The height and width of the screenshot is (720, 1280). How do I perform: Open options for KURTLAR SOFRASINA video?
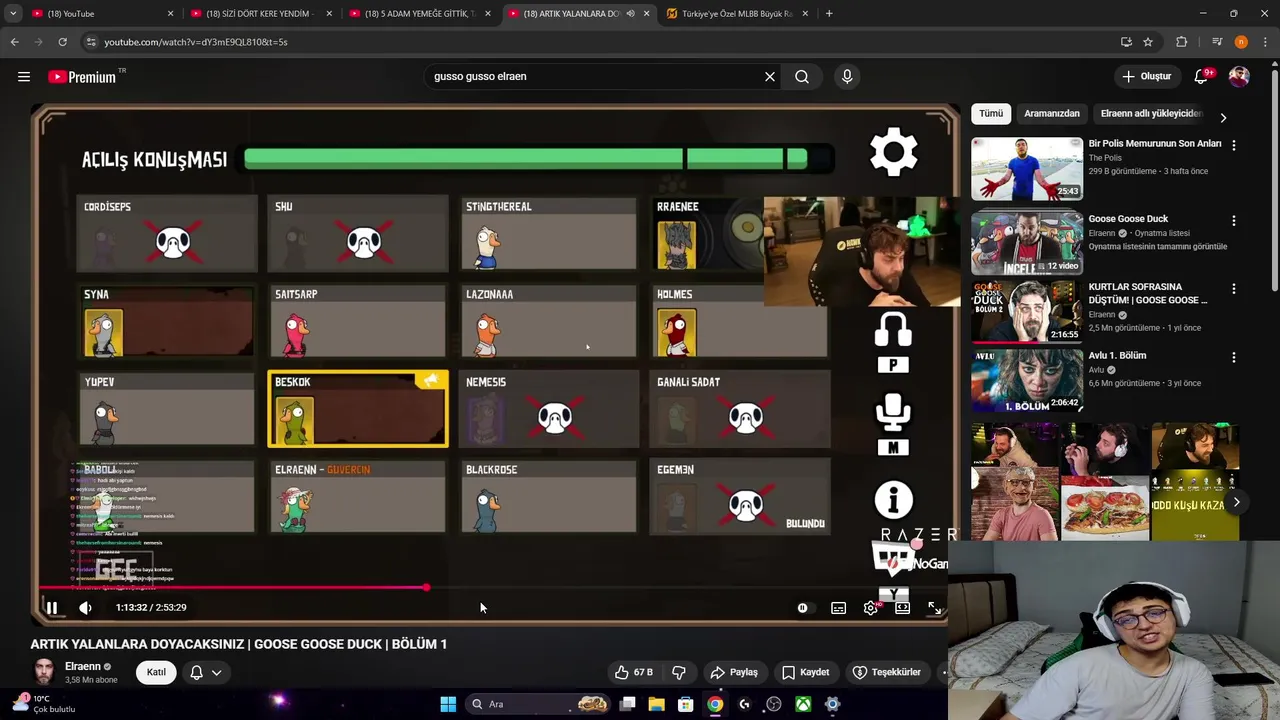[1233, 289]
